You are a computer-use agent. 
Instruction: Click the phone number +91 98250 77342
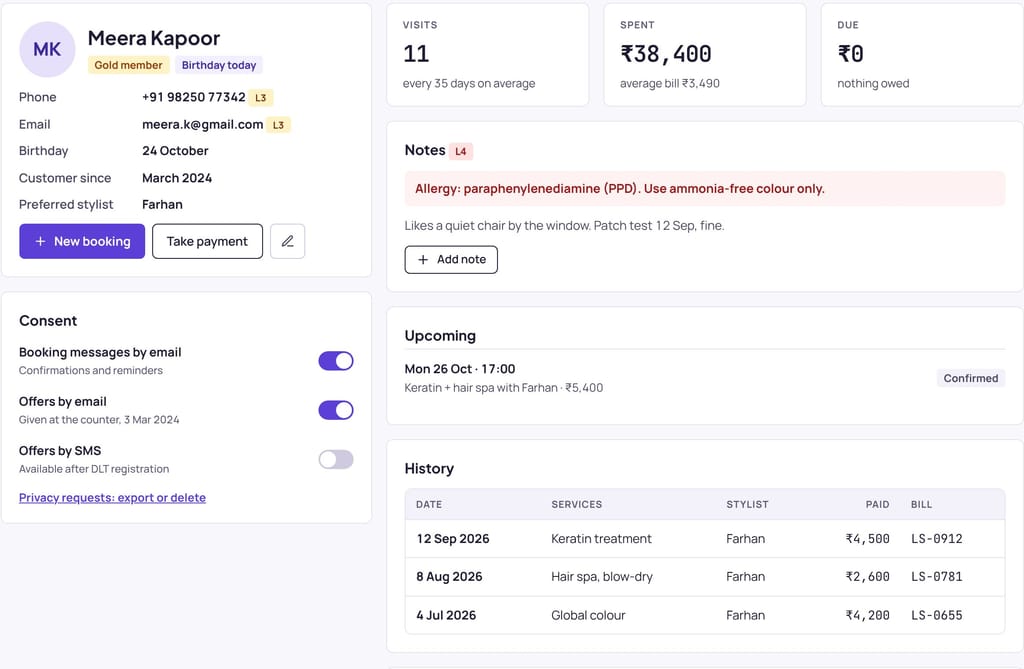194,97
